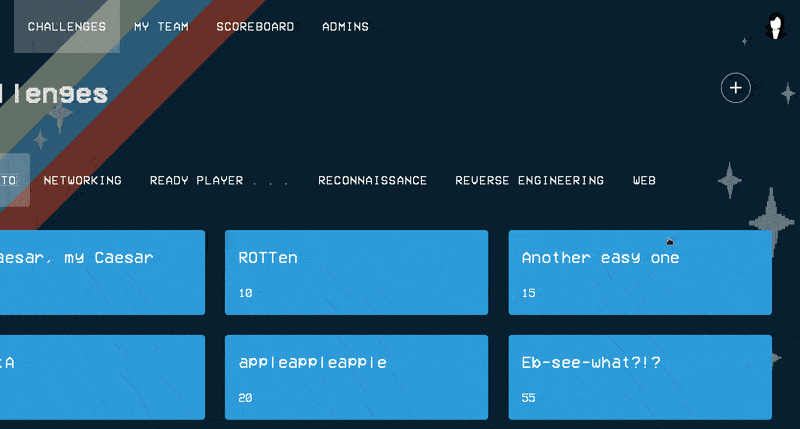
Task: Open the Admins navigation link
Action: coord(345,27)
